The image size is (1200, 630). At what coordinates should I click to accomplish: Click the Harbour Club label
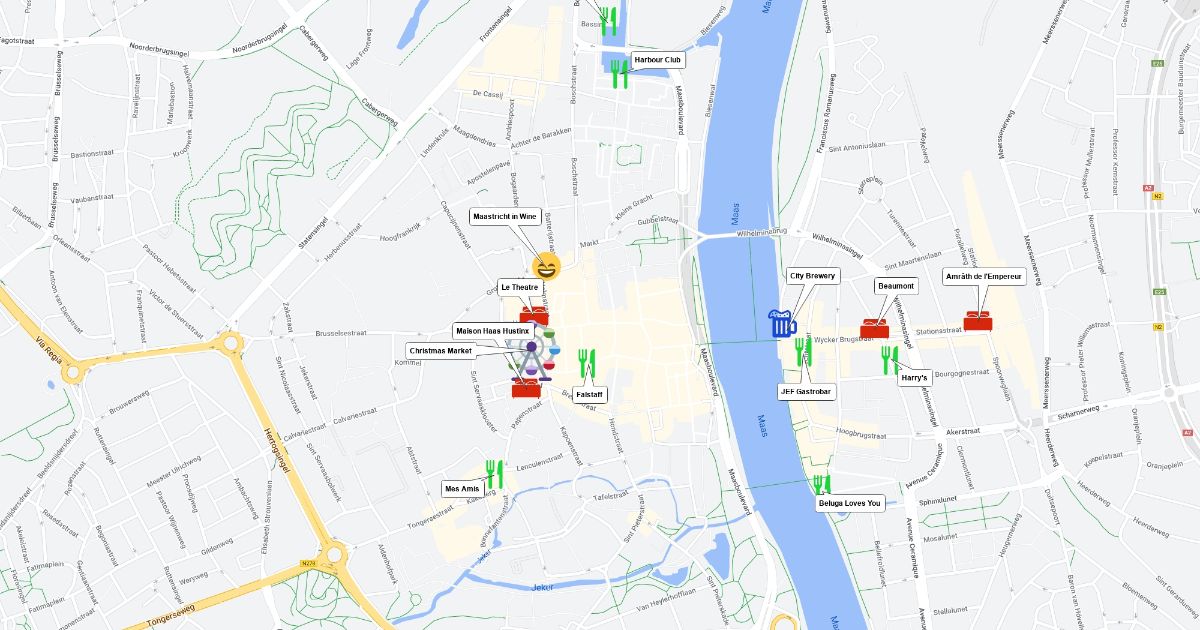[x=658, y=60]
